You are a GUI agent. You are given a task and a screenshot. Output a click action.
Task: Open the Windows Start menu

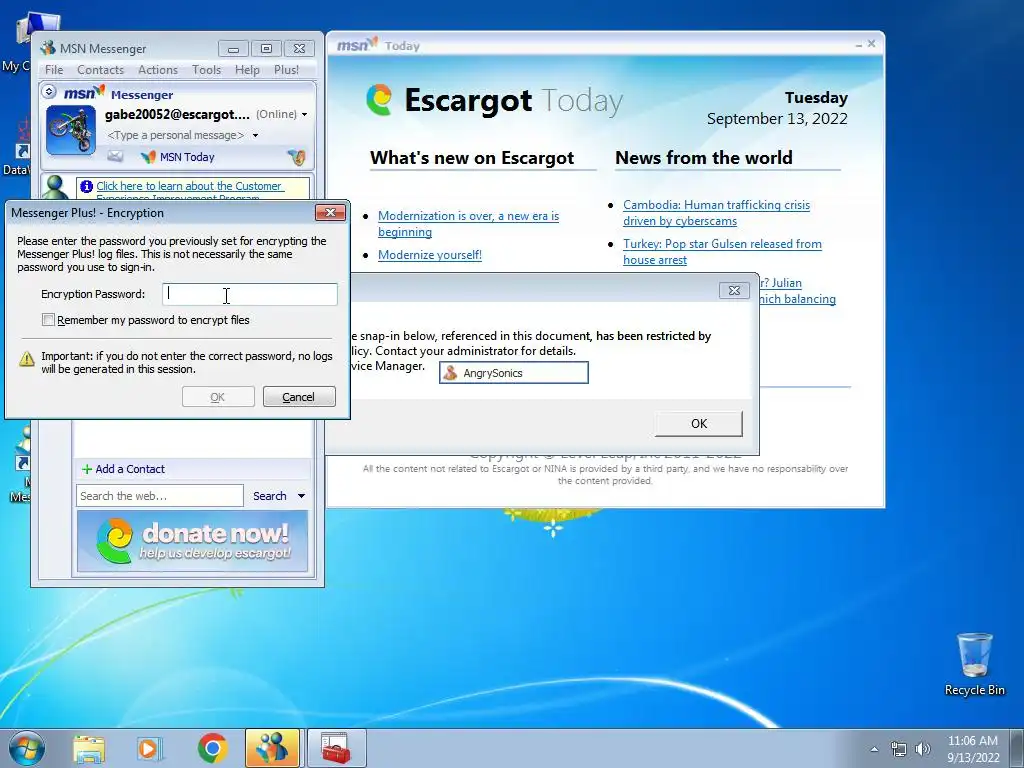[27, 748]
